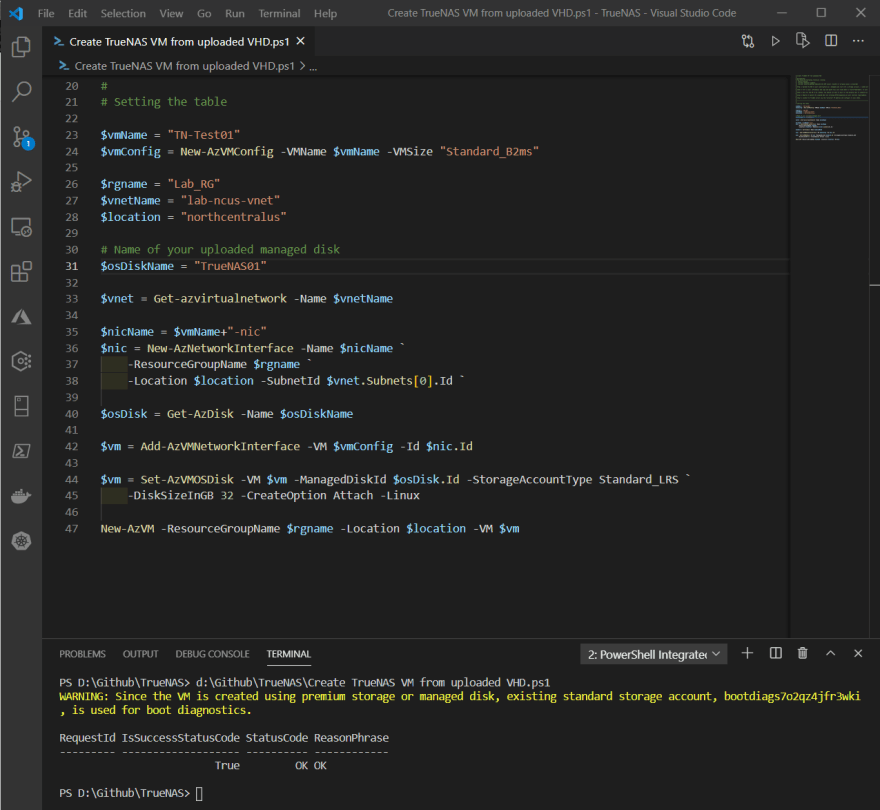
Task: Click the "Lab_RG" string on line 26
Action: (x=194, y=184)
